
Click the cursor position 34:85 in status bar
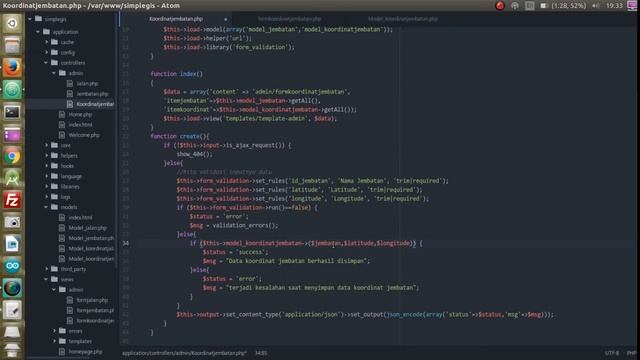(x=261, y=353)
